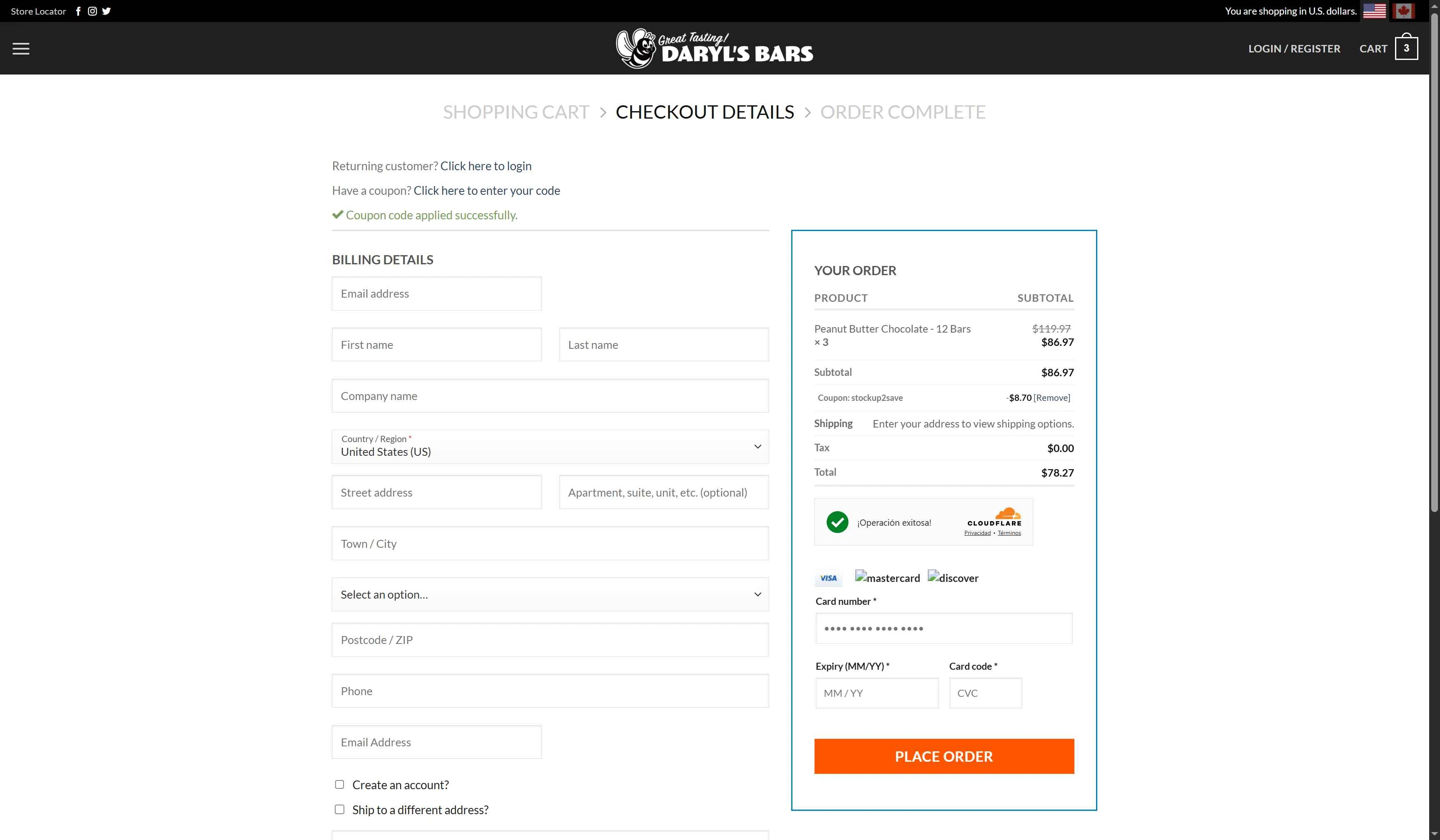This screenshot has height=840, width=1440.
Task: Open the state Select an option dropdown
Action: (x=550, y=594)
